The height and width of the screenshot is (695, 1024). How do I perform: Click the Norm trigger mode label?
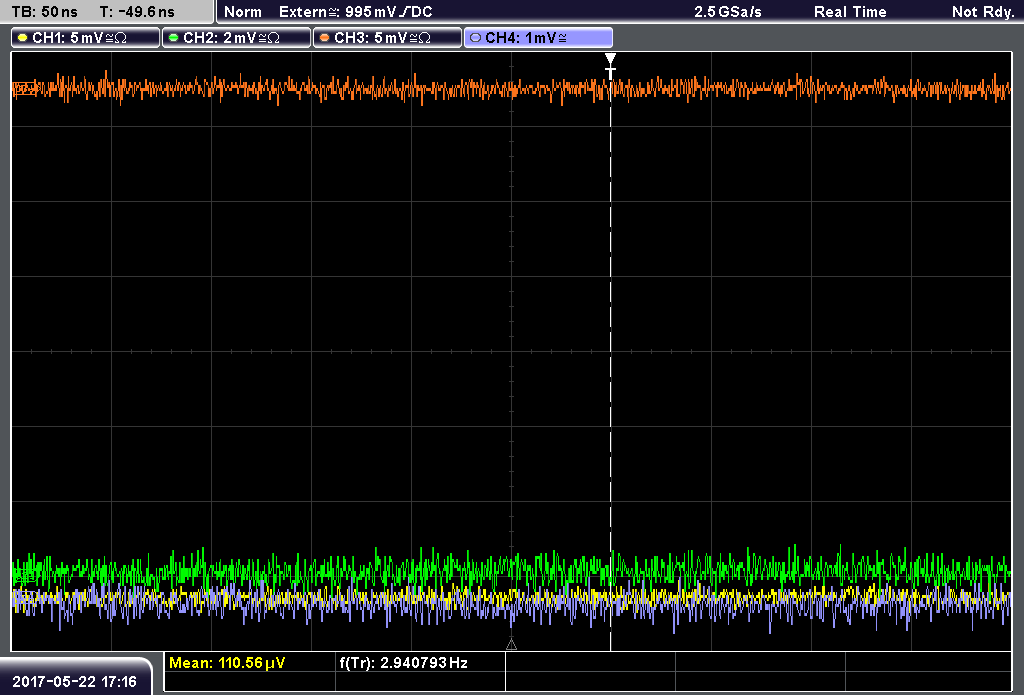click(x=243, y=12)
